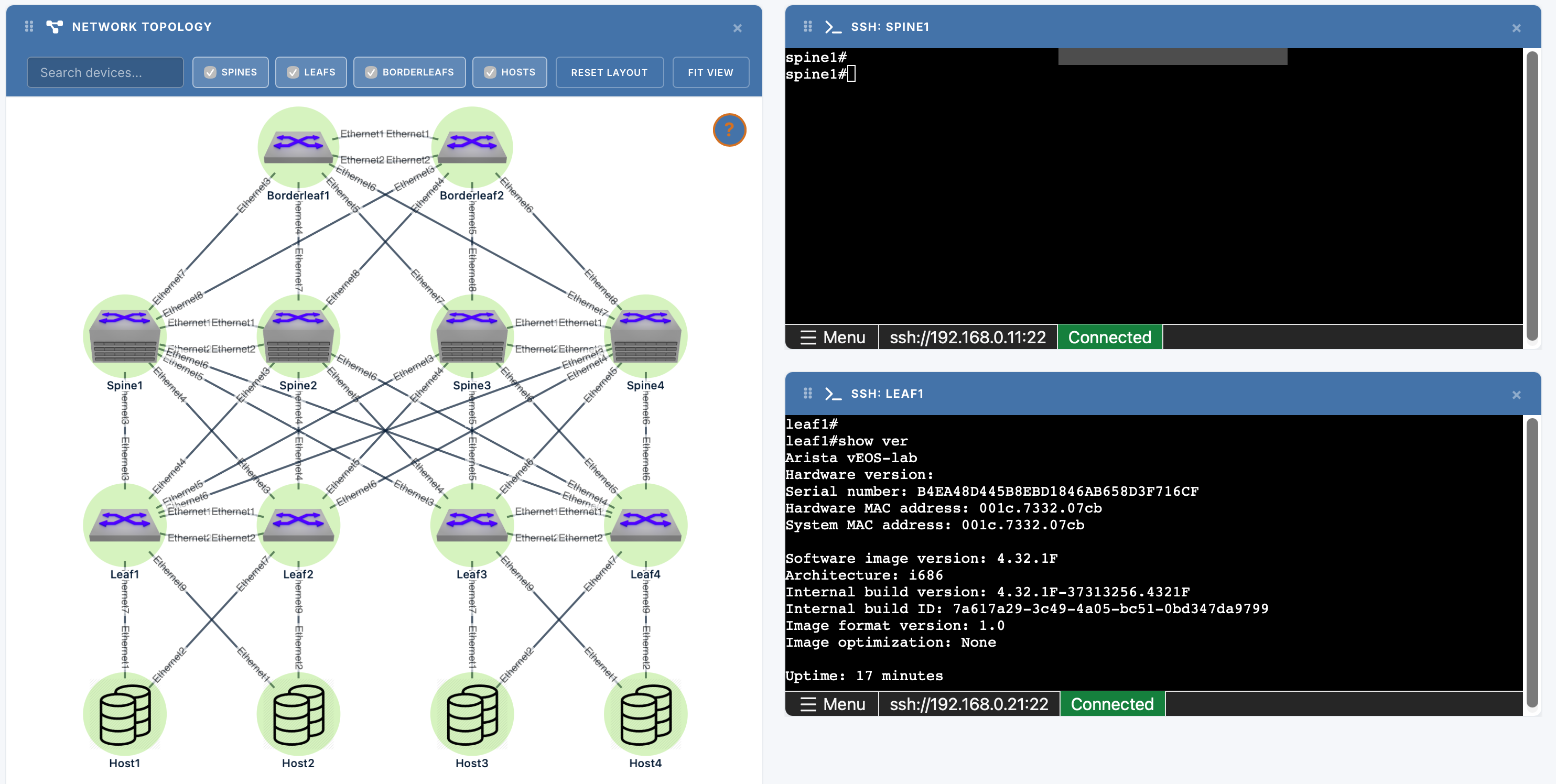Viewport: 1556px width, 784px height.
Task: Select the Leaf4 switch icon
Action: (x=646, y=524)
